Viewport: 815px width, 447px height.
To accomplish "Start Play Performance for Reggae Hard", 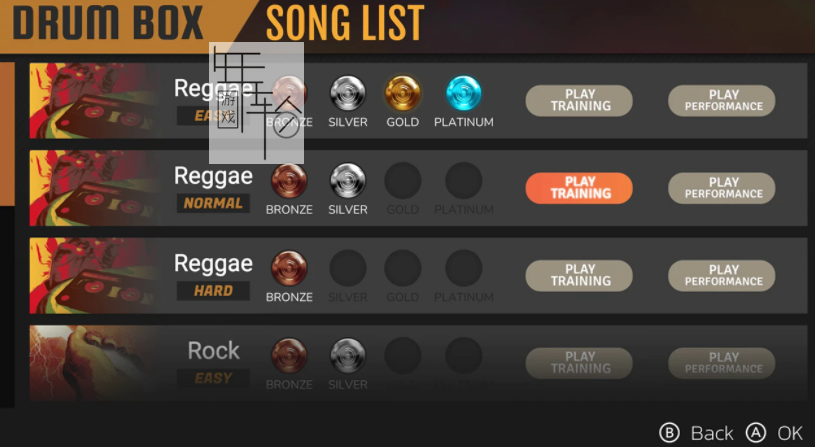I will click(x=721, y=275).
